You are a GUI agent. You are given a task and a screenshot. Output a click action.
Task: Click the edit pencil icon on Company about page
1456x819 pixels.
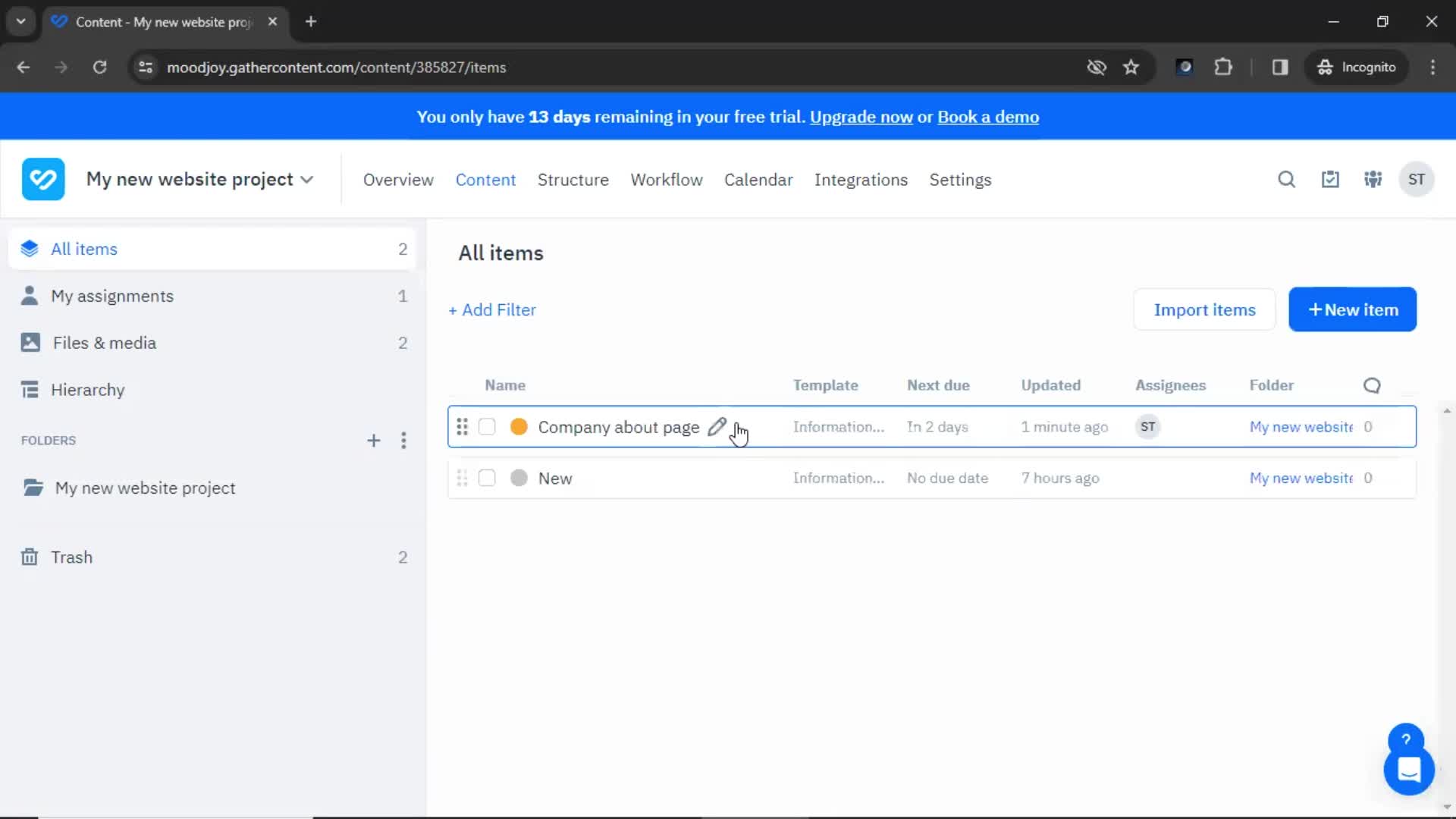point(717,427)
